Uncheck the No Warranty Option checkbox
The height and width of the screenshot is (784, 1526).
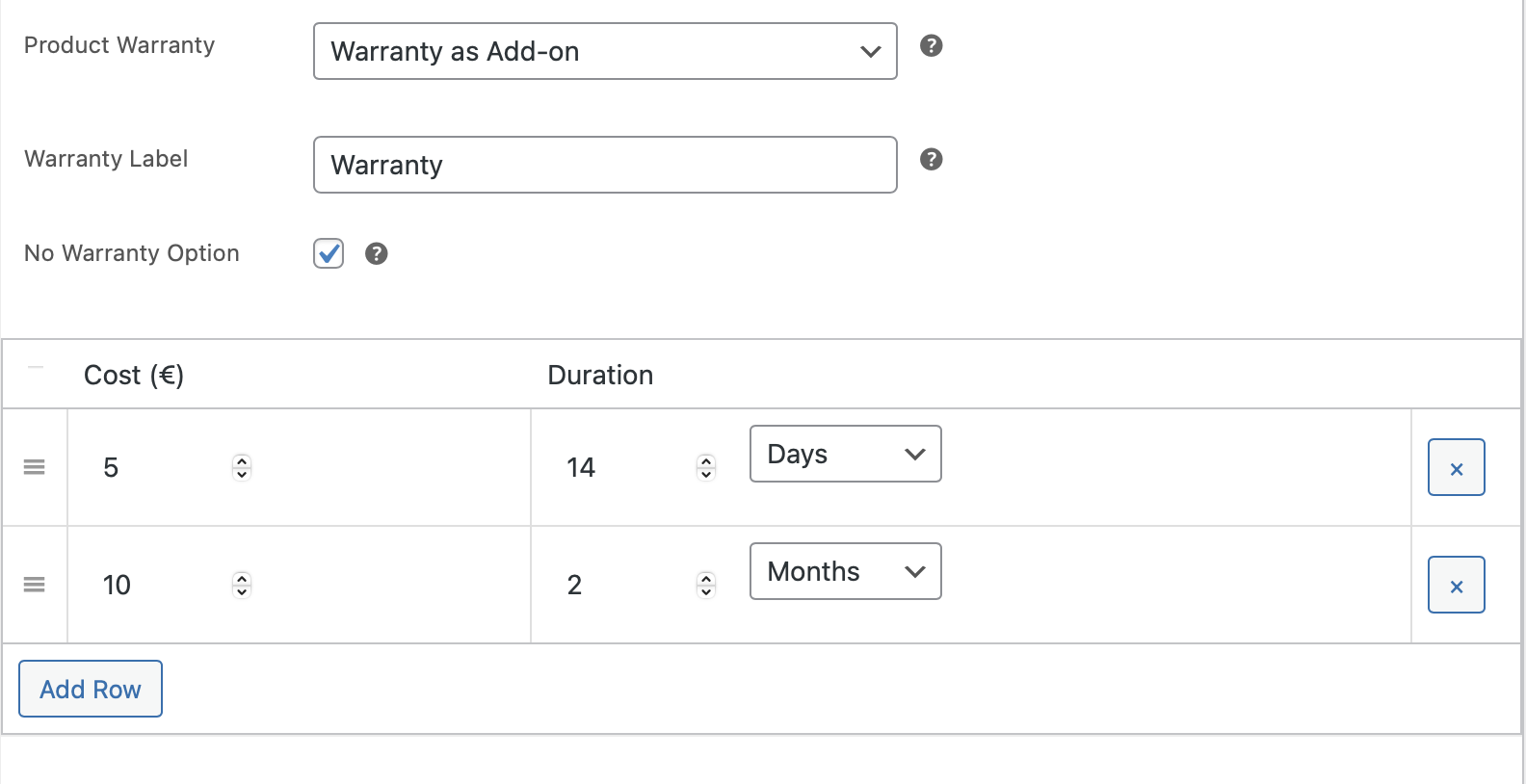329,253
